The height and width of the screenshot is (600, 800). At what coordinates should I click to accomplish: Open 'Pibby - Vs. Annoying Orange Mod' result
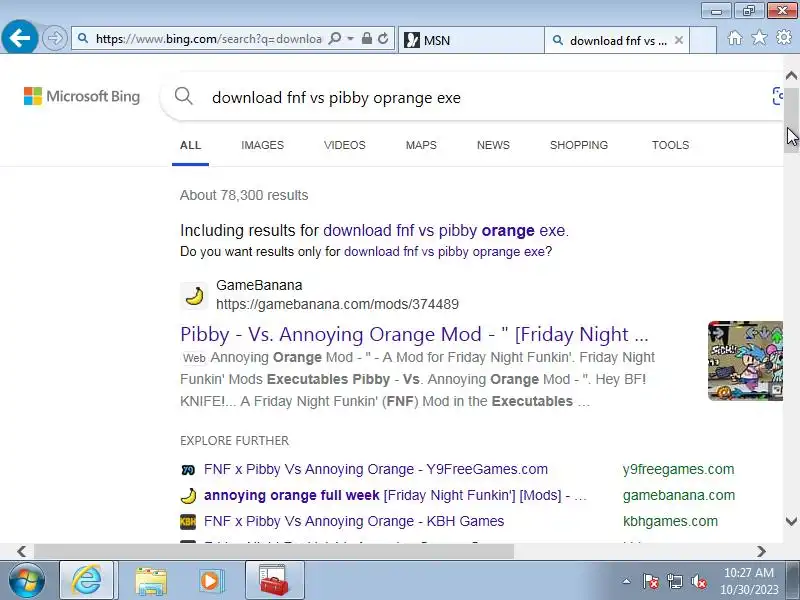[x=414, y=334]
